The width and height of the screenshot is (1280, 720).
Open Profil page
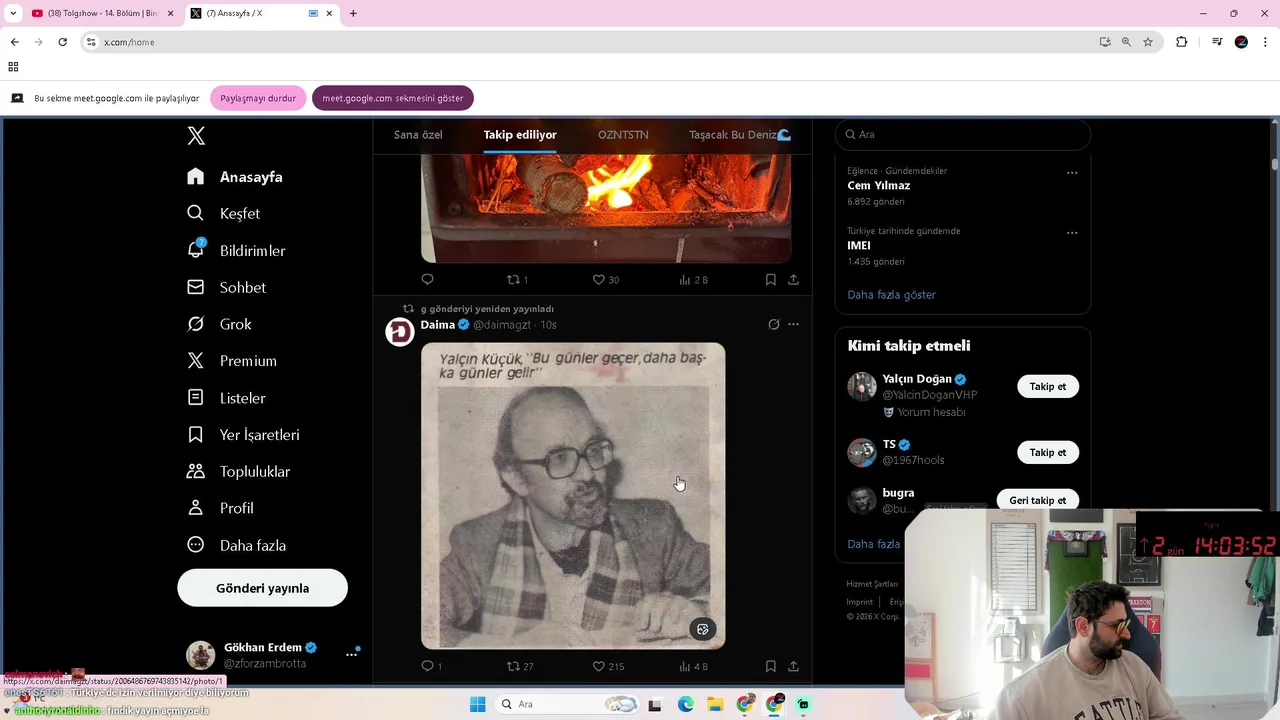[x=220, y=508]
